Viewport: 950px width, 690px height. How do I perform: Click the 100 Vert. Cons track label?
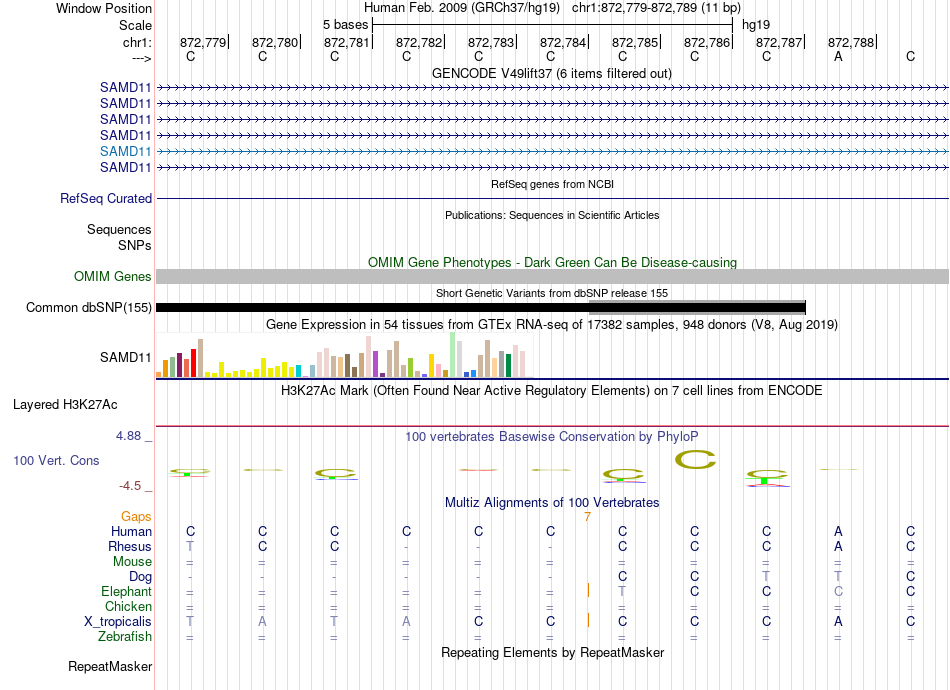56,460
